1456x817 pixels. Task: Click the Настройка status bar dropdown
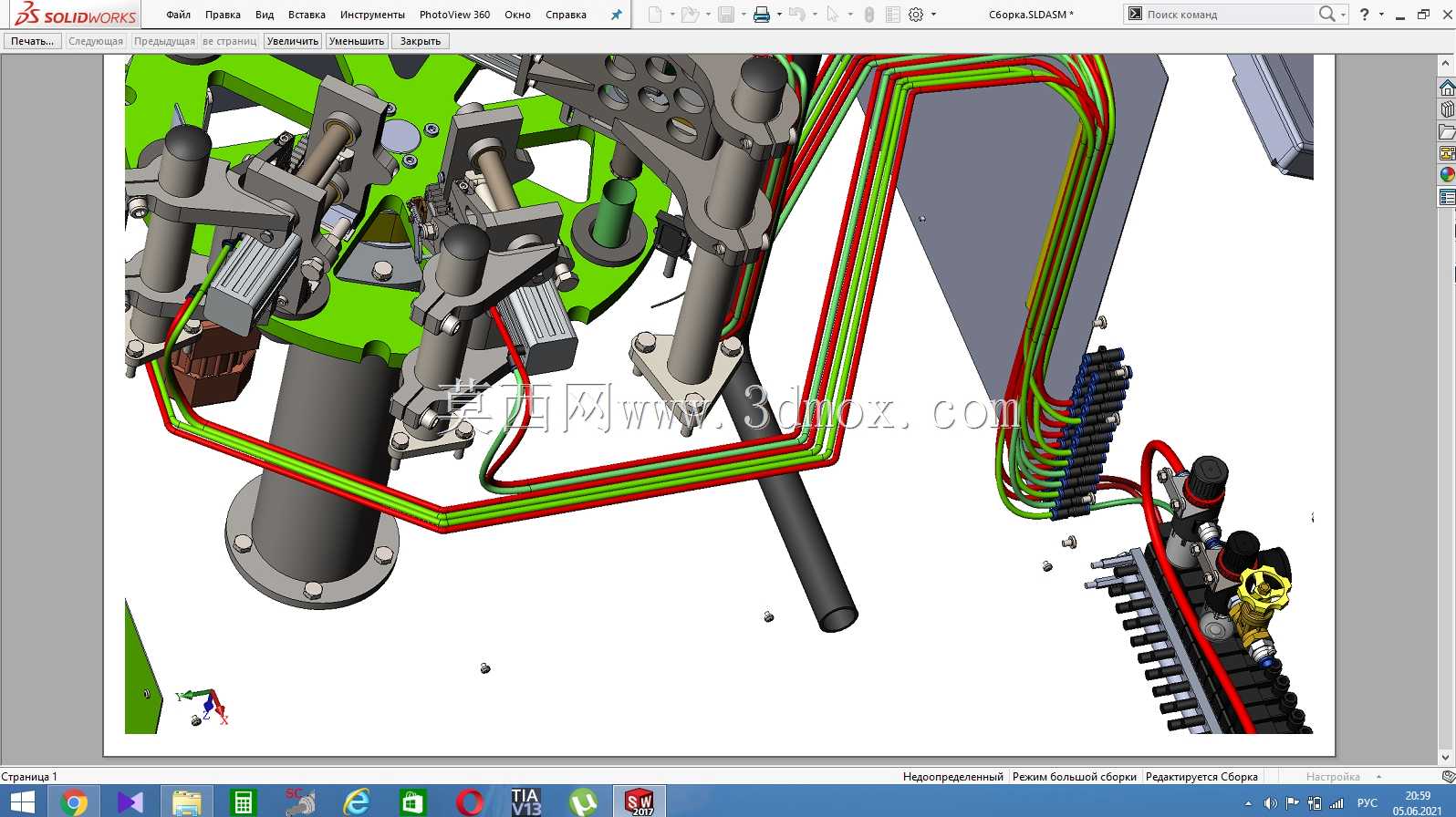1343,777
